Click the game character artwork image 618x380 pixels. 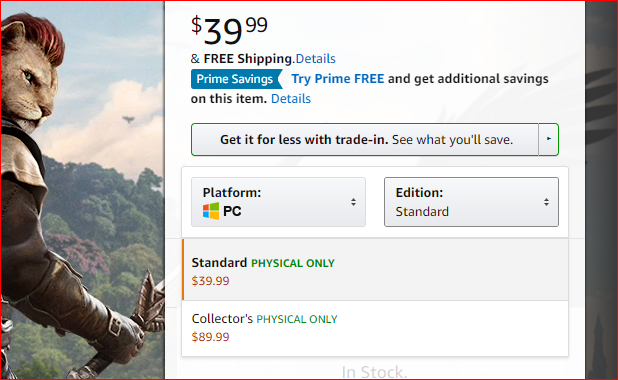click(82, 190)
